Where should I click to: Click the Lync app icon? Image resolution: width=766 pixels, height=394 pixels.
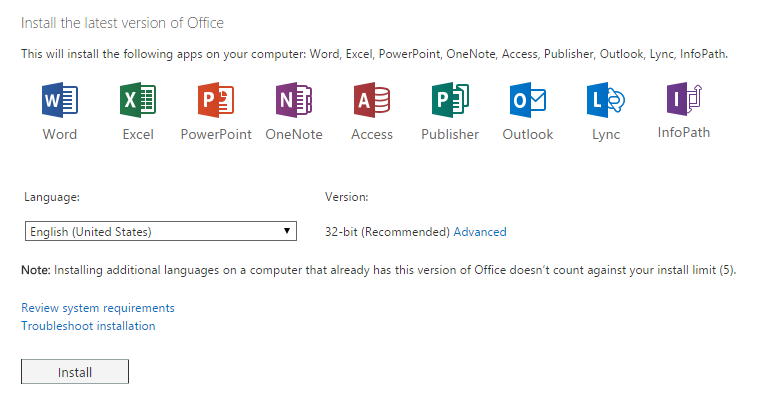tap(606, 100)
